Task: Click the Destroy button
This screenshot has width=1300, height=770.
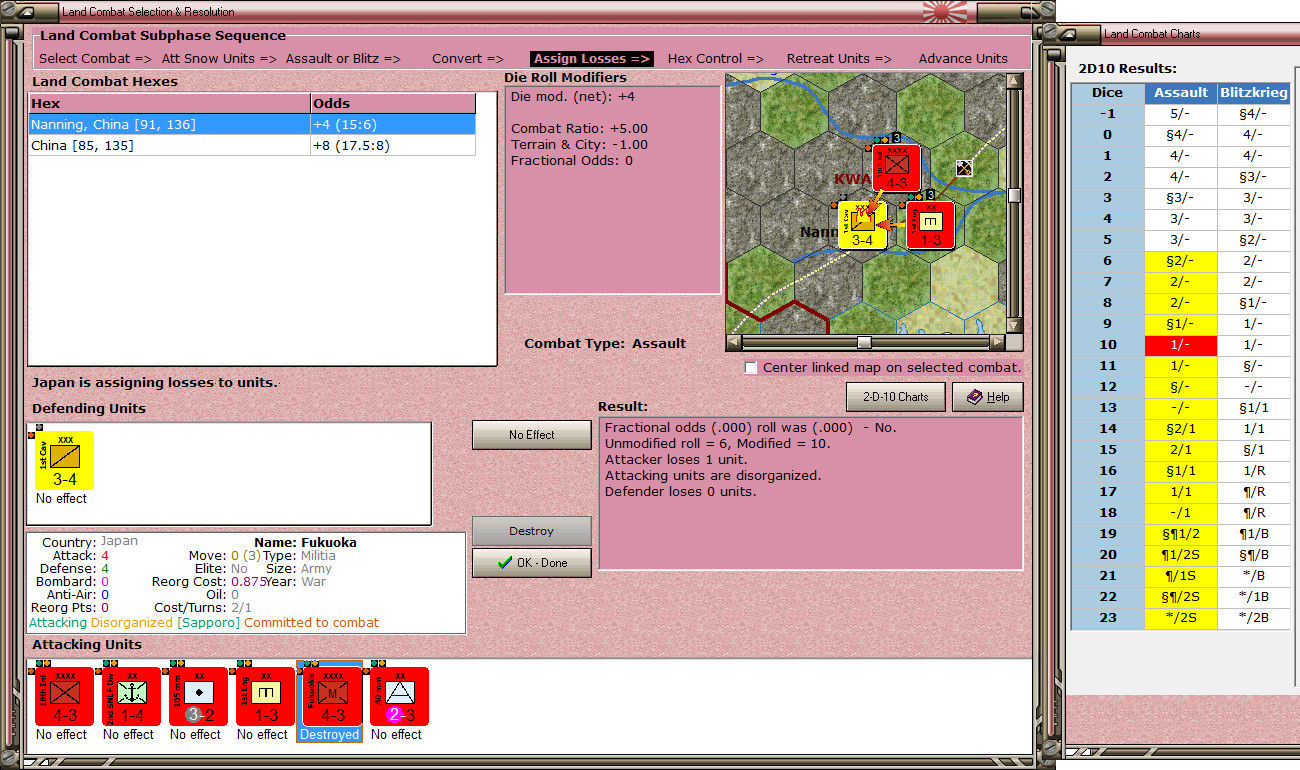Action: tap(531, 531)
